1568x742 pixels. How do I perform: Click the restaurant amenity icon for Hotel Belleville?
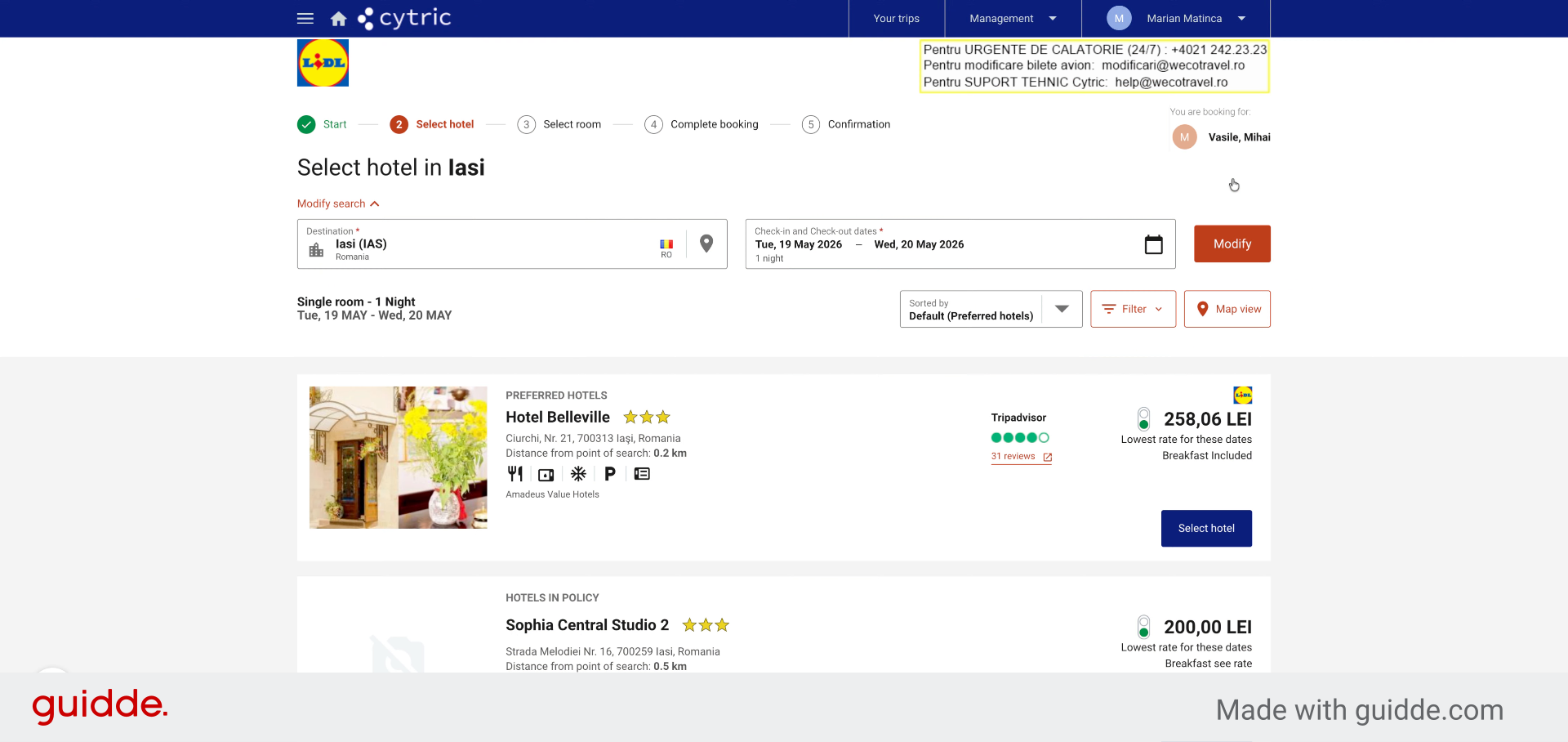click(x=515, y=474)
